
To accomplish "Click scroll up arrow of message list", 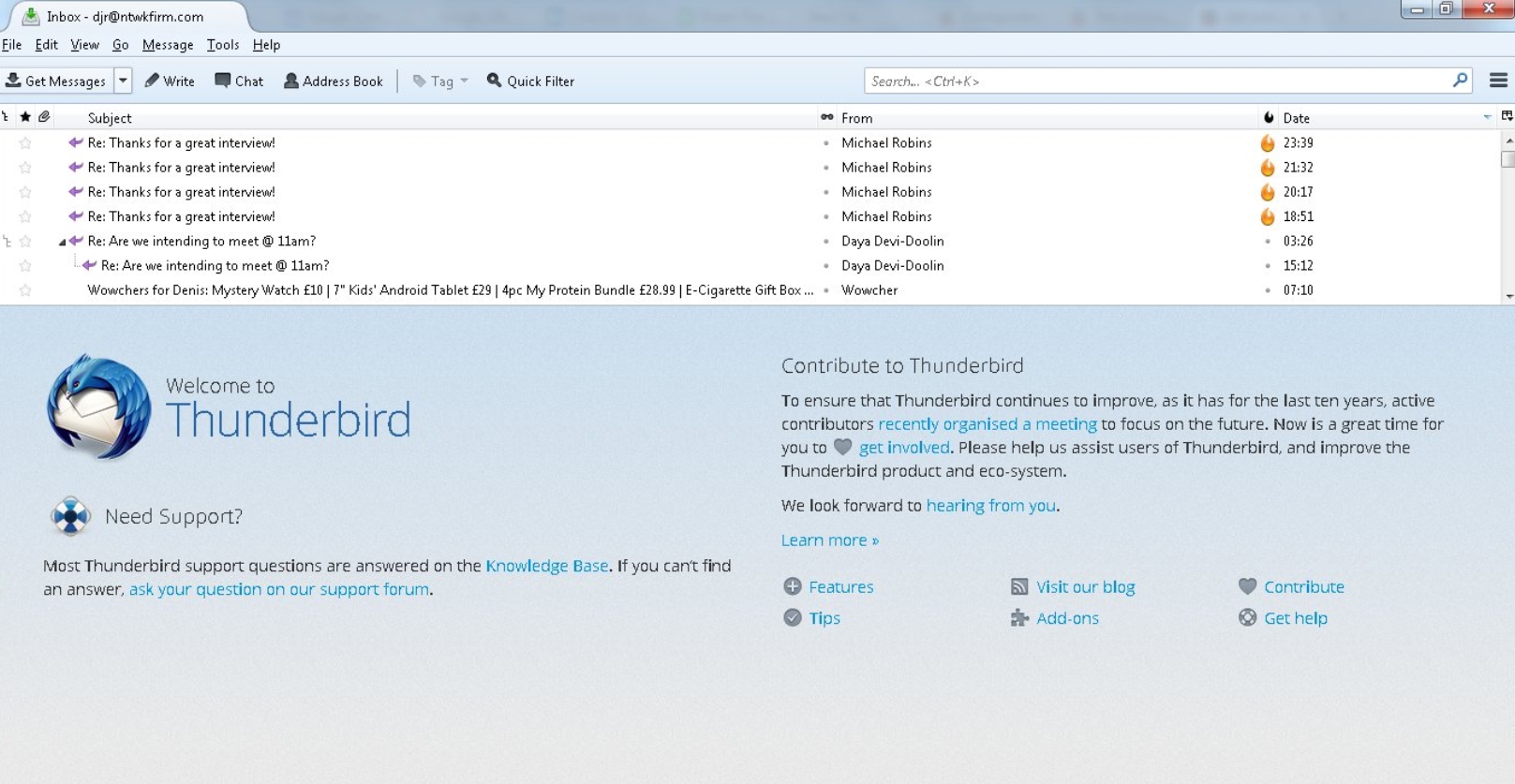I will [1508, 141].
